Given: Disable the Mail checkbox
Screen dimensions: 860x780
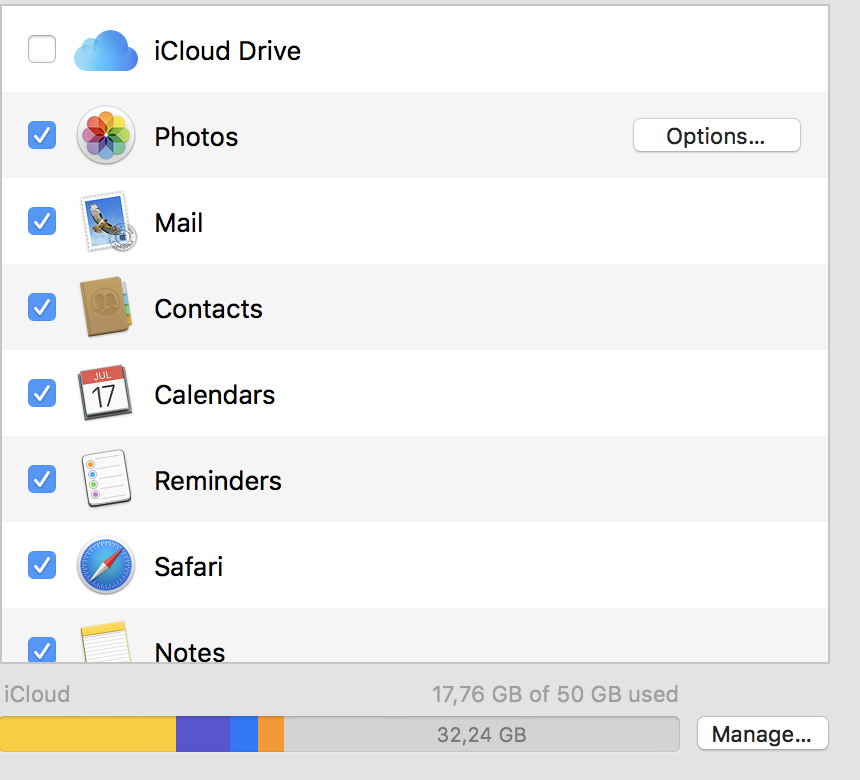Looking at the screenshot, I should point(42,221).
